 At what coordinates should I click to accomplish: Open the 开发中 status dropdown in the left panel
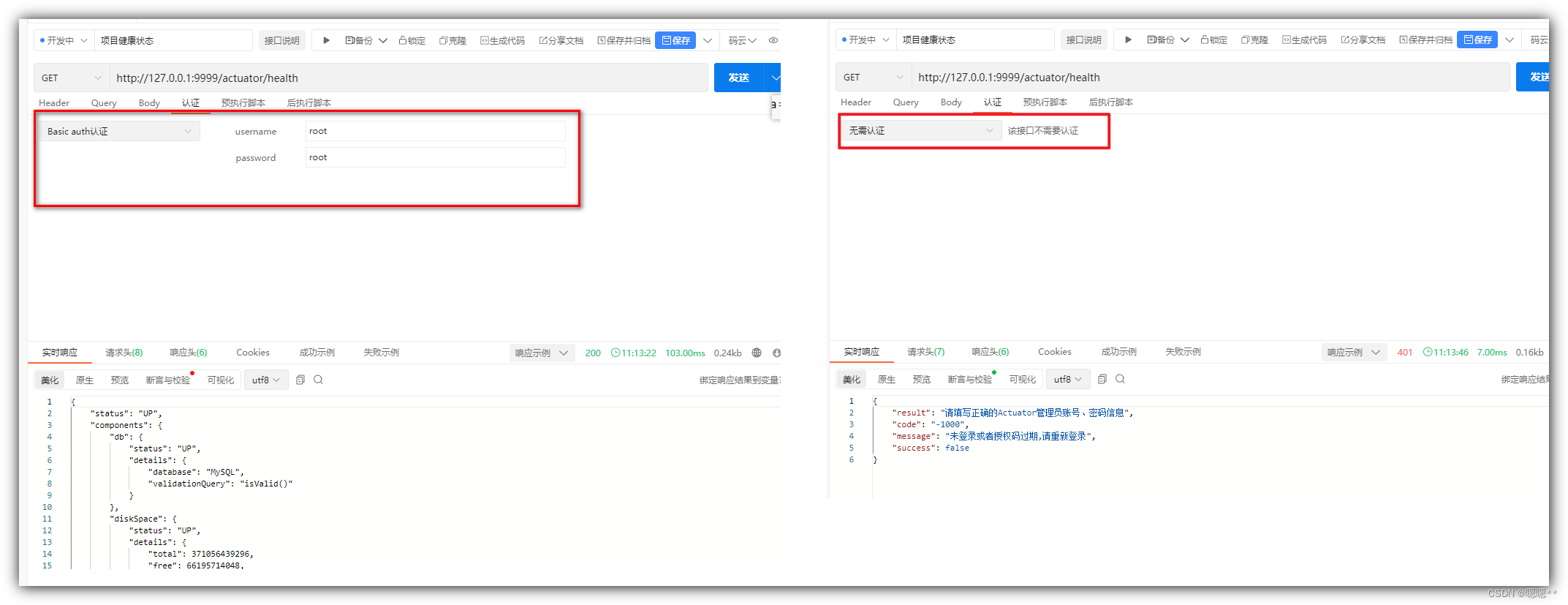coord(64,40)
